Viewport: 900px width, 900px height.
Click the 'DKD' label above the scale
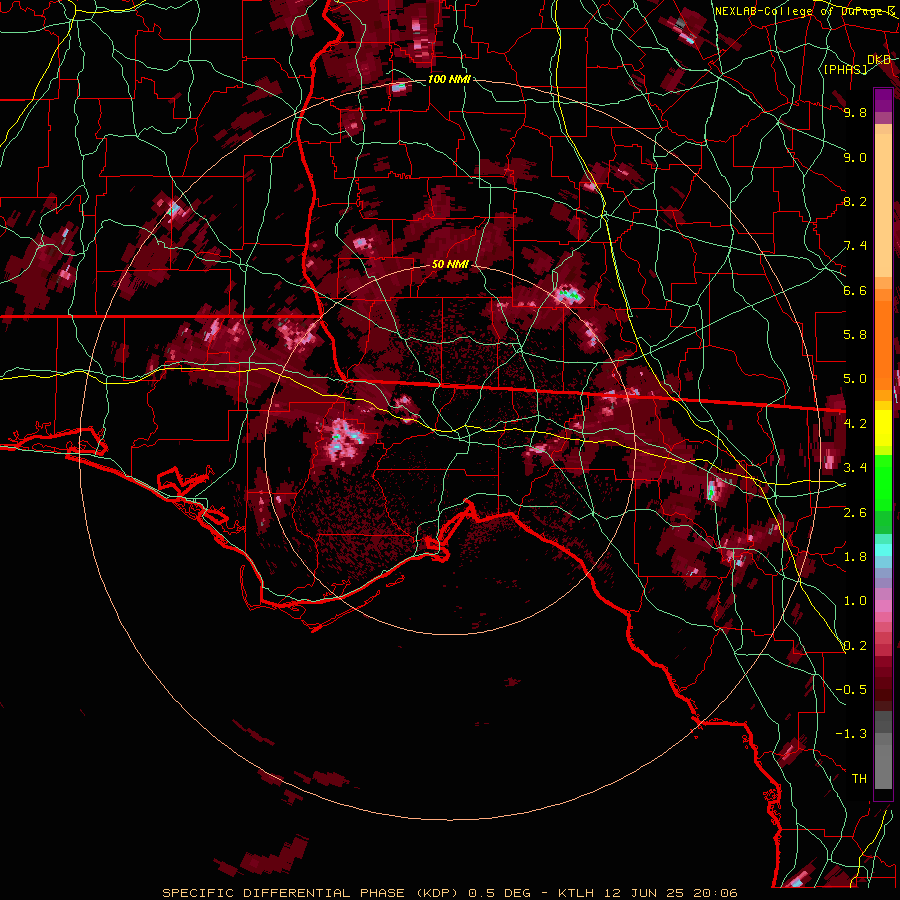[x=879, y=60]
